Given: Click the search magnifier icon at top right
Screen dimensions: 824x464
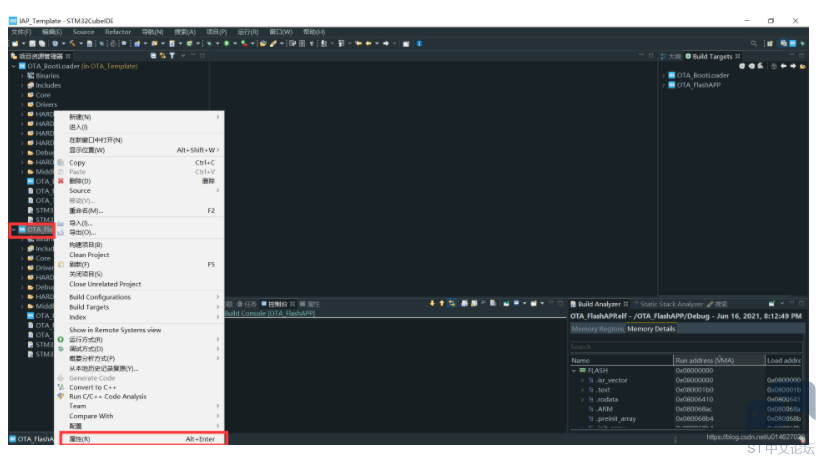Looking at the screenshot, I should (754, 44).
